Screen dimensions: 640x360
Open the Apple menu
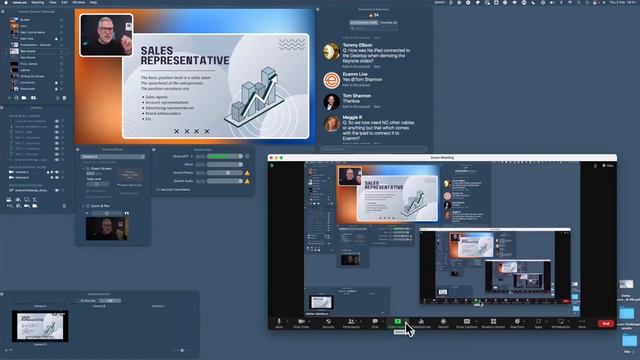tap(6, 2)
